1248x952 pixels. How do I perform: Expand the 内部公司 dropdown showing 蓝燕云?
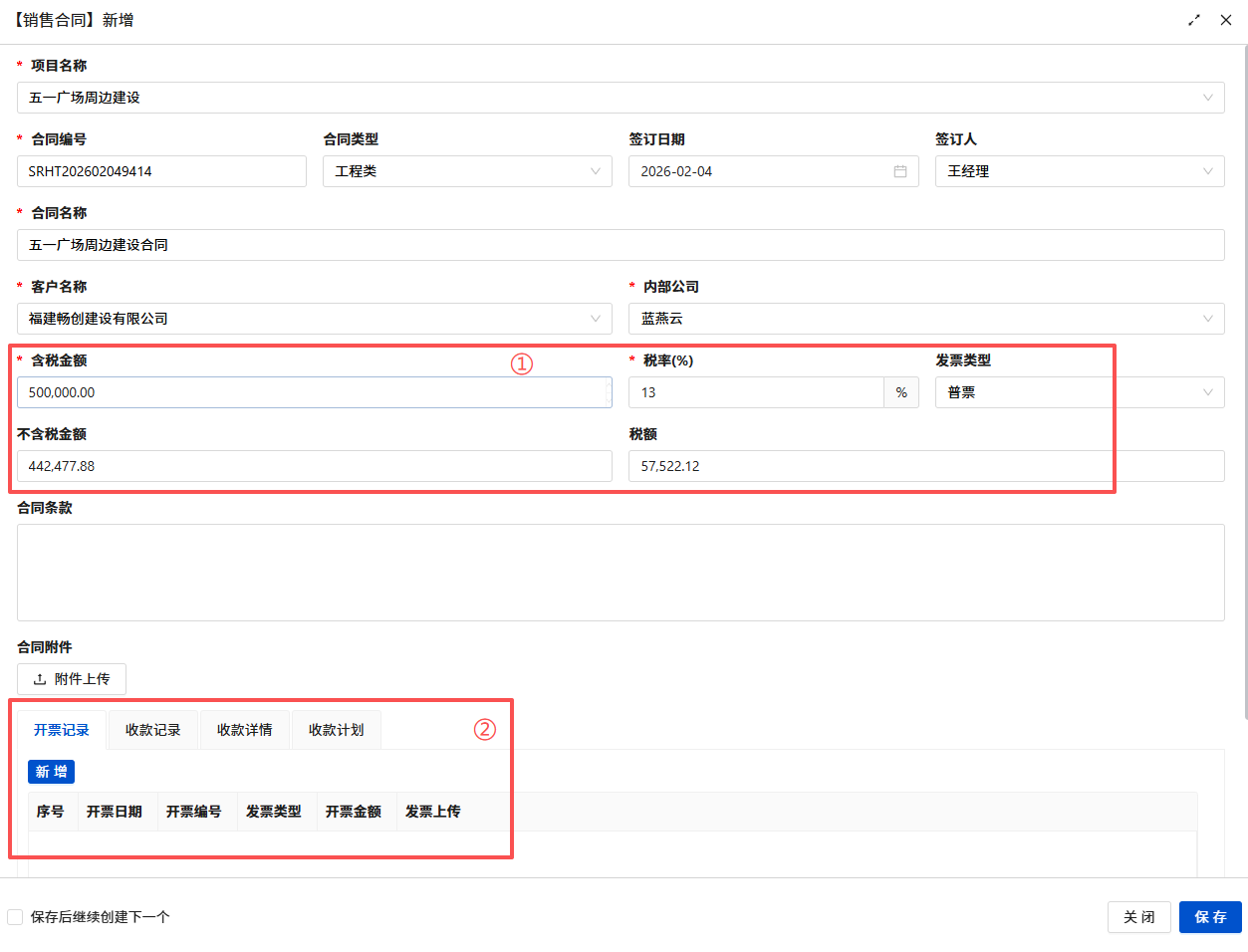click(x=926, y=319)
